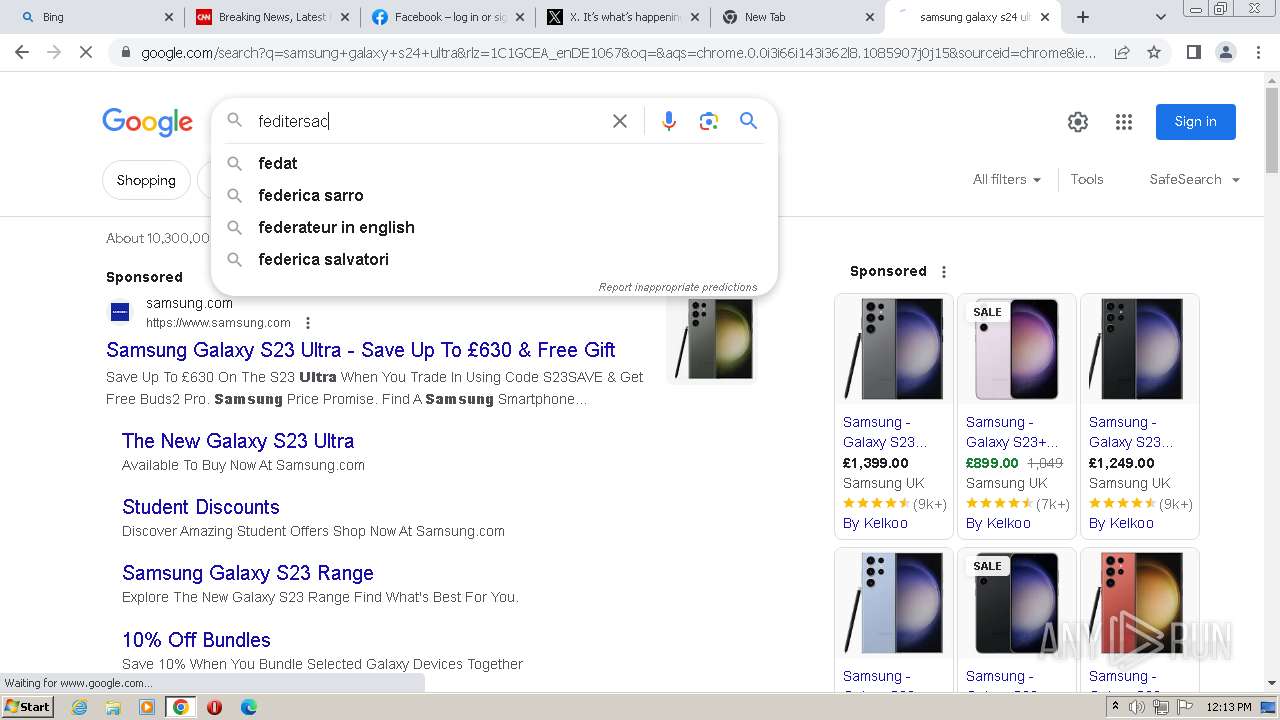Image resolution: width=1280 pixels, height=720 pixels.
Task: Switch to the Breaking News CNN tab
Action: click(273, 17)
